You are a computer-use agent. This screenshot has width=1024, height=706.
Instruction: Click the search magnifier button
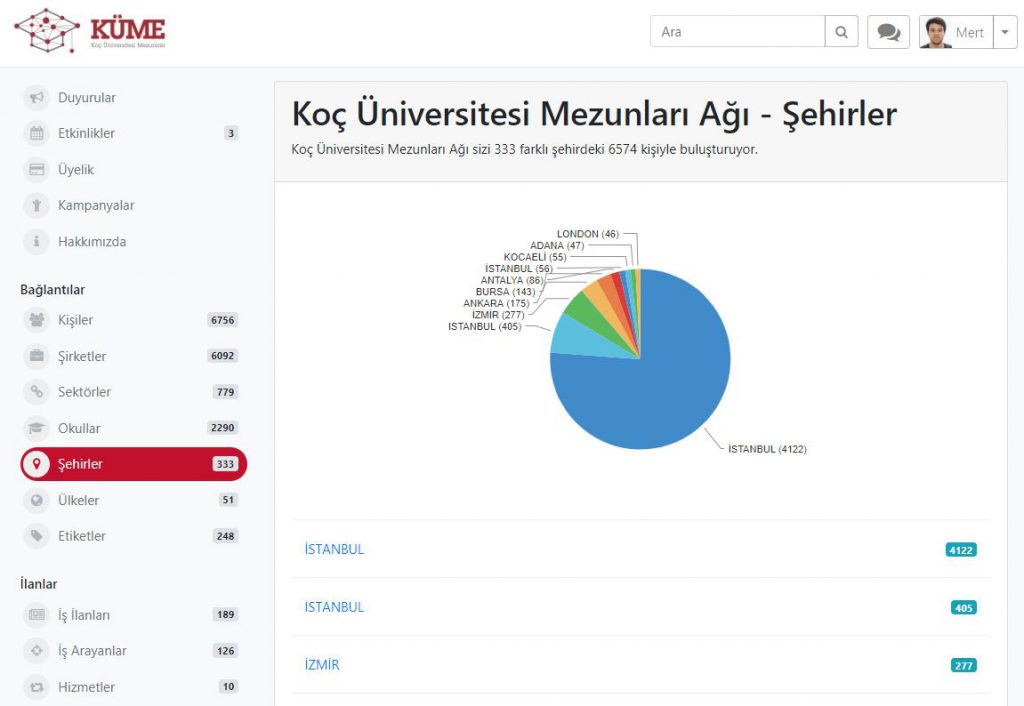coord(841,31)
